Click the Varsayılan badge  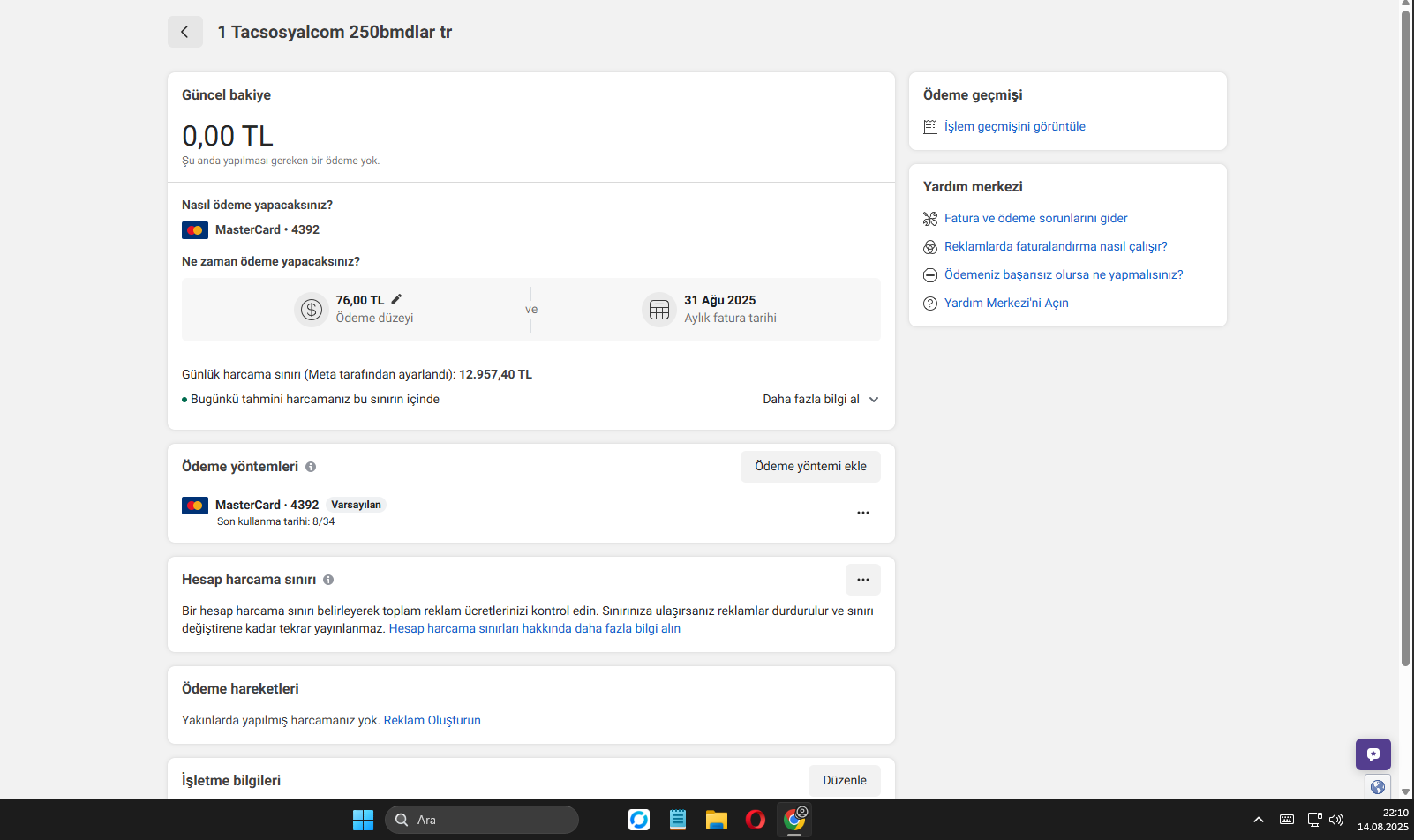[x=356, y=506]
